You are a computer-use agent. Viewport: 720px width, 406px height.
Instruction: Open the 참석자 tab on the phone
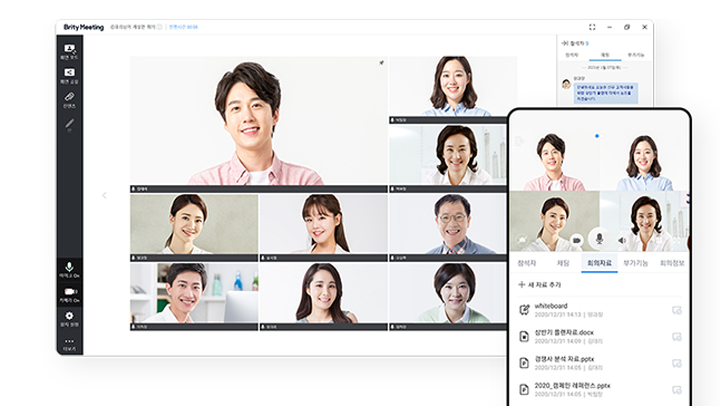coord(525,263)
